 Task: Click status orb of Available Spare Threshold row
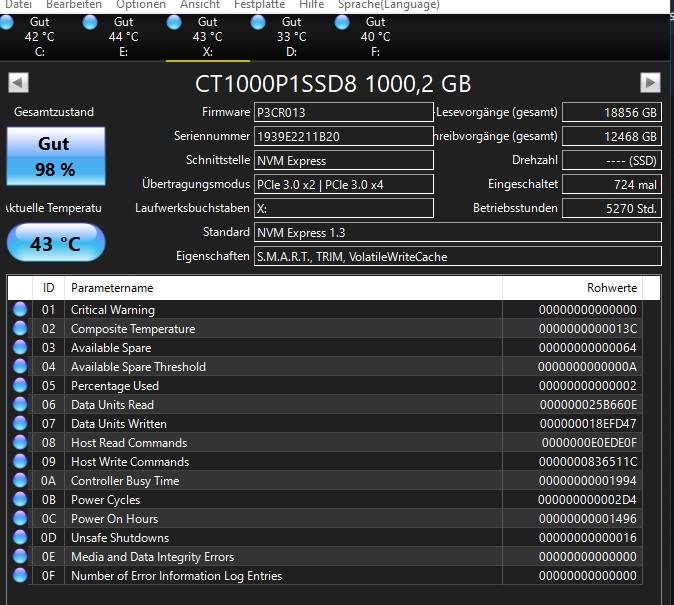(x=20, y=366)
